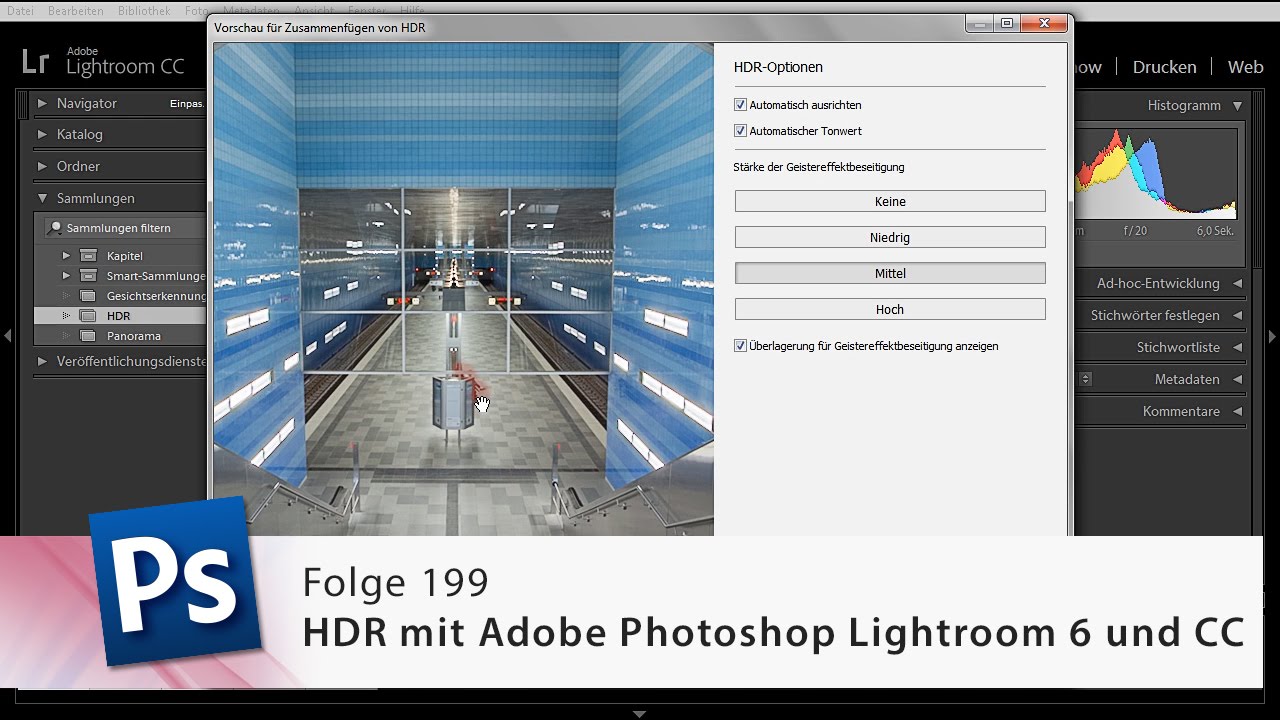The width and height of the screenshot is (1280, 720).
Task: Switch to the Drucken module
Action: coord(1164,67)
